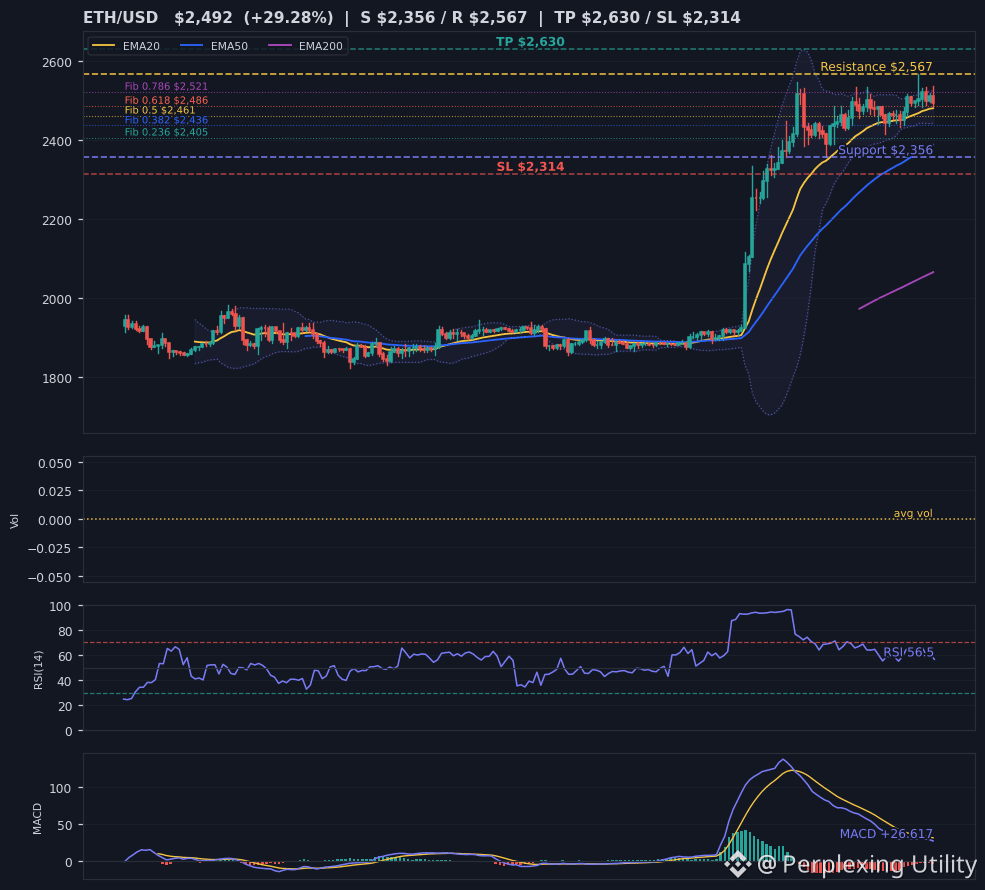The image size is (985, 890).
Task: Click the Fib 0.618 $2,486 label
Action: click(x=166, y=100)
